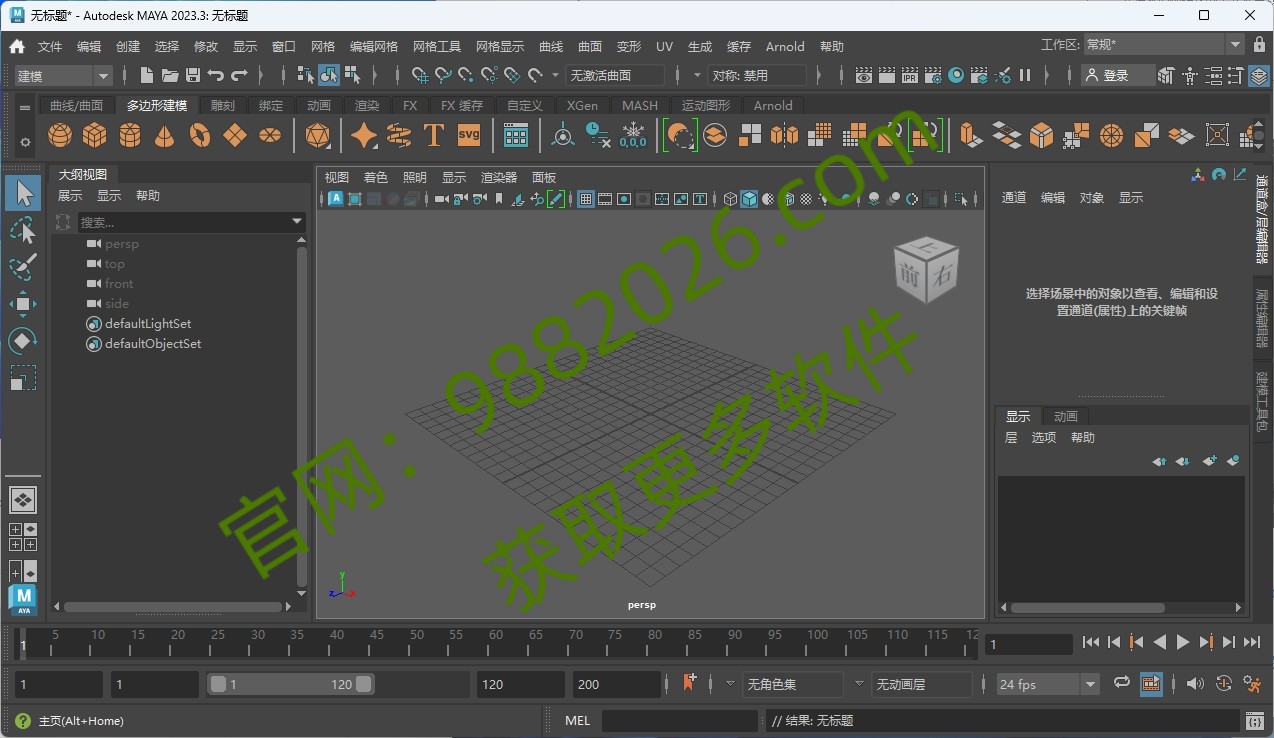
Task: Open the 无动画层 animation layer dropdown
Action: [x=921, y=684]
